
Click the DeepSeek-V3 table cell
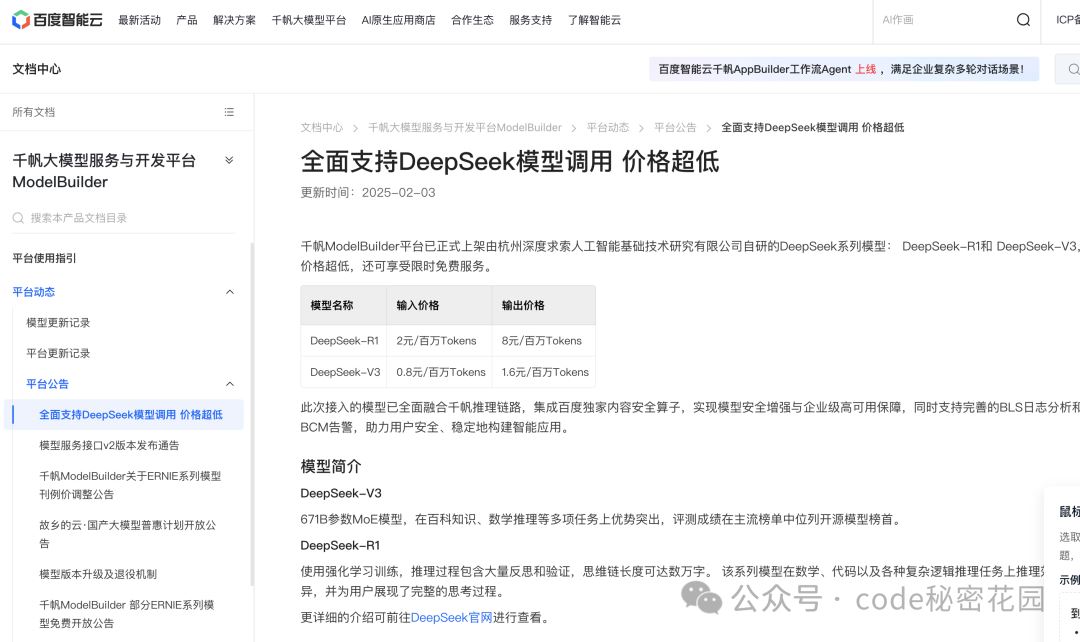click(x=344, y=372)
